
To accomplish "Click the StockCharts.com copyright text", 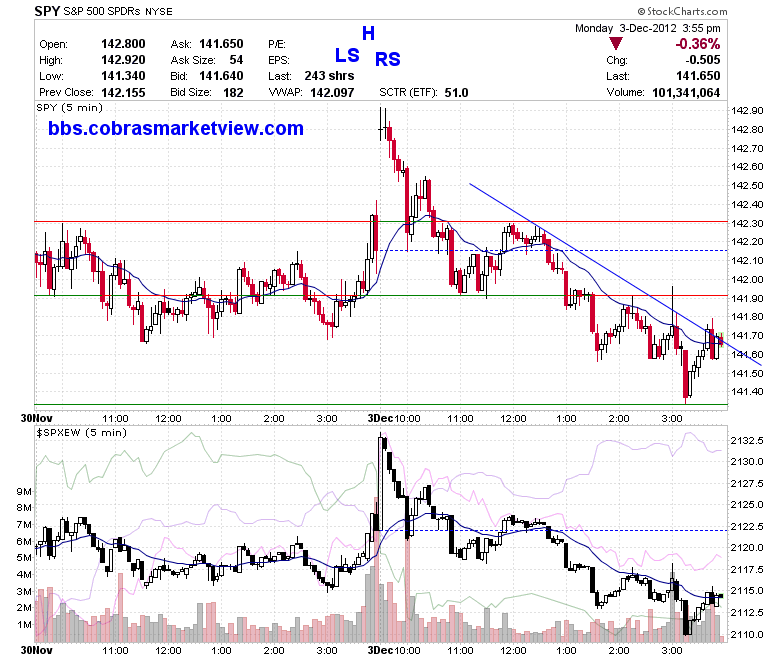I will coord(682,11).
